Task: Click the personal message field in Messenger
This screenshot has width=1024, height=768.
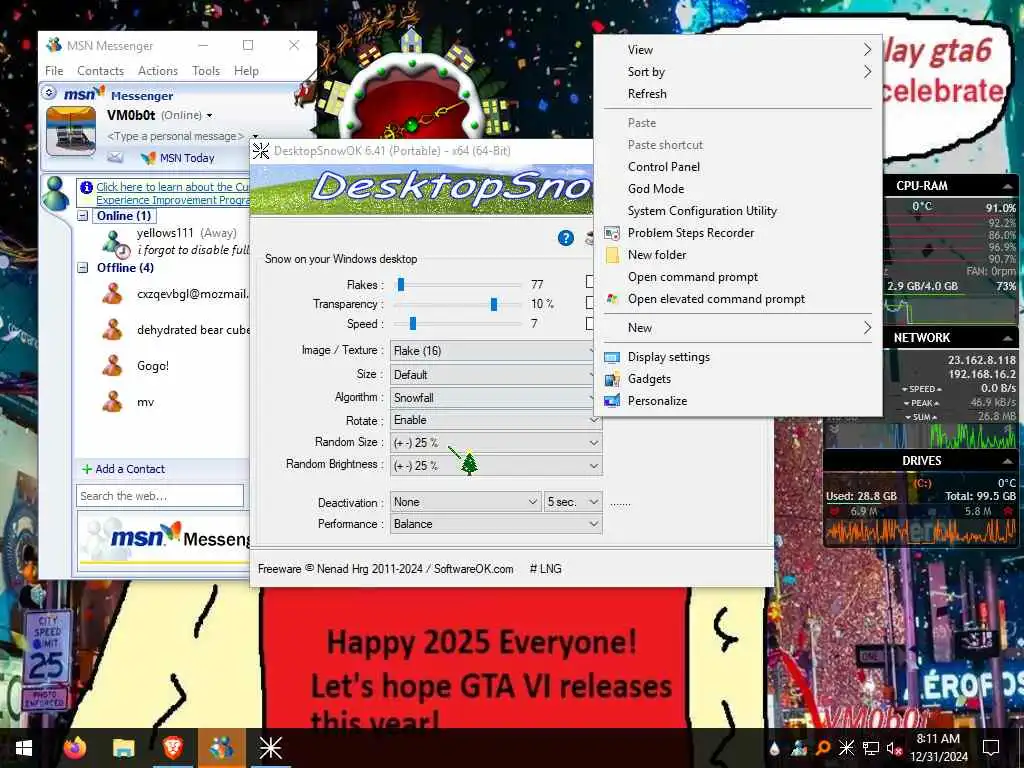Action: click(x=175, y=136)
